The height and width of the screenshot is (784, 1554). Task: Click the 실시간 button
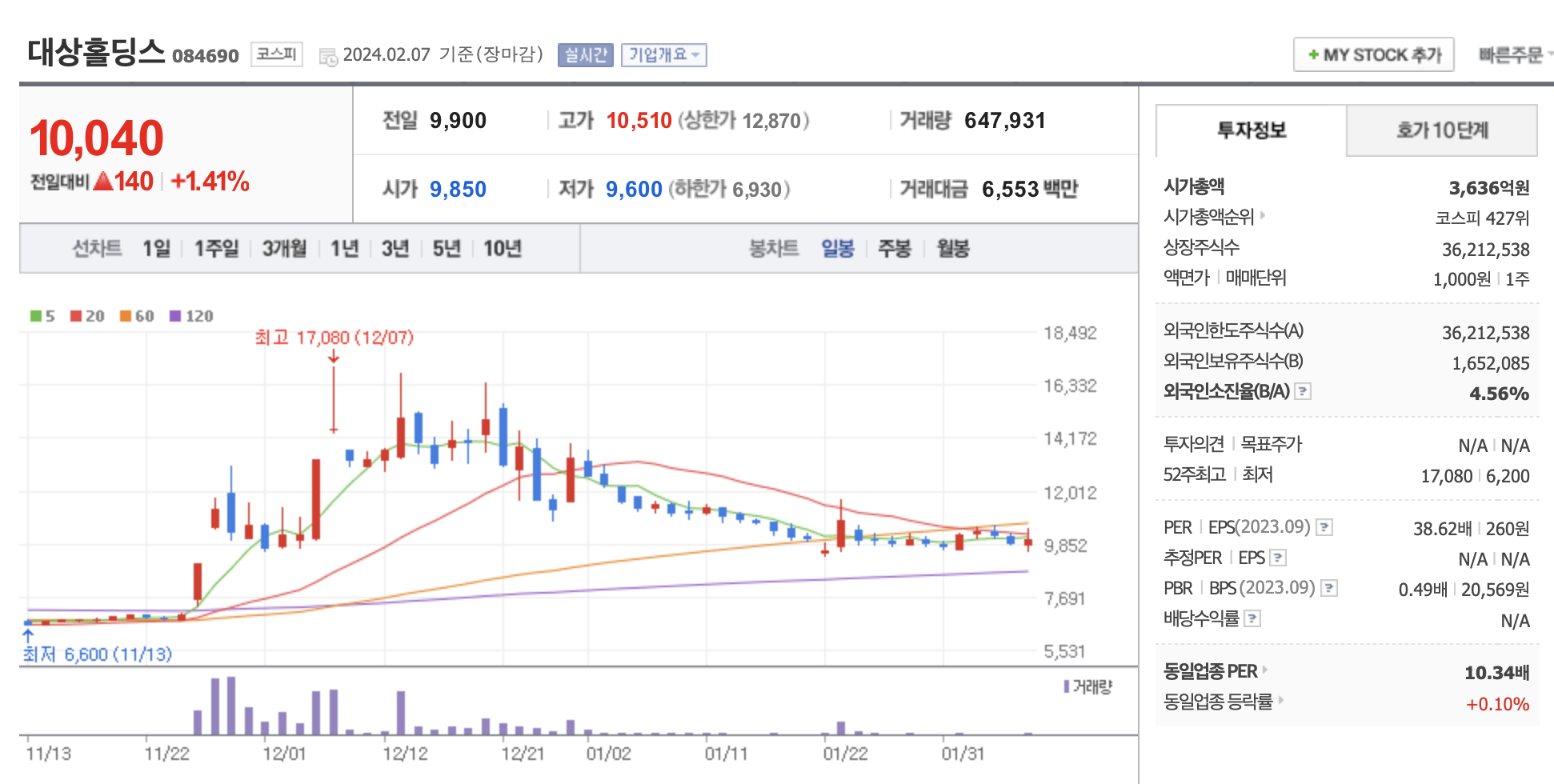(x=586, y=55)
